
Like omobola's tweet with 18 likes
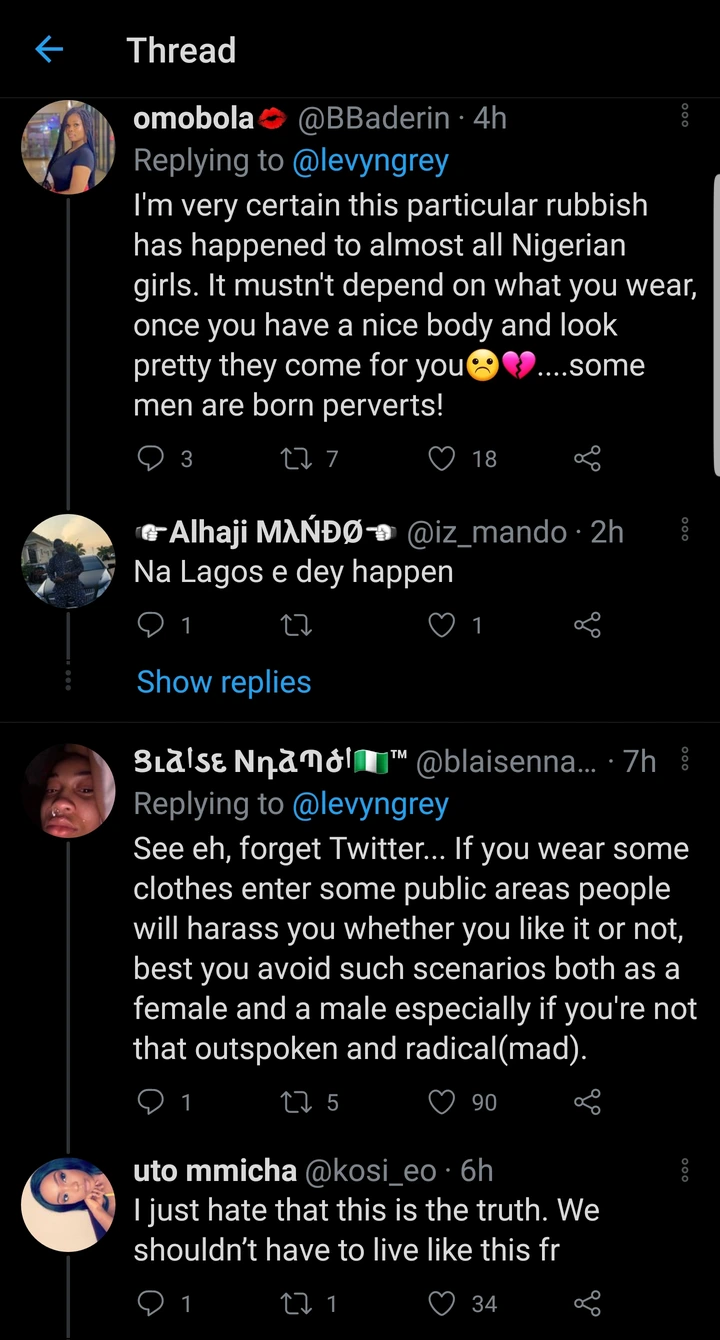[441, 459]
